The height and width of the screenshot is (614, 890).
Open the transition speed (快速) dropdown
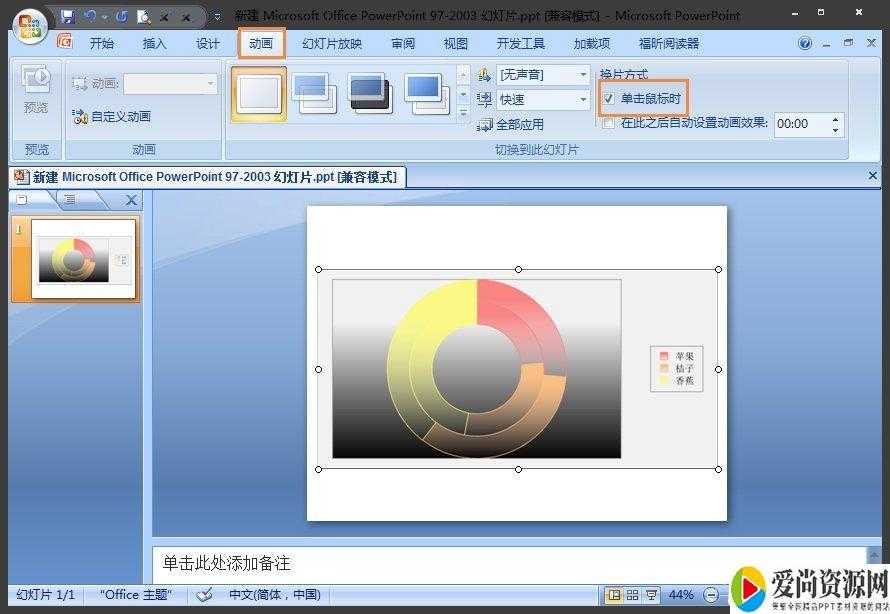pyautogui.click(x=583, y=99)
